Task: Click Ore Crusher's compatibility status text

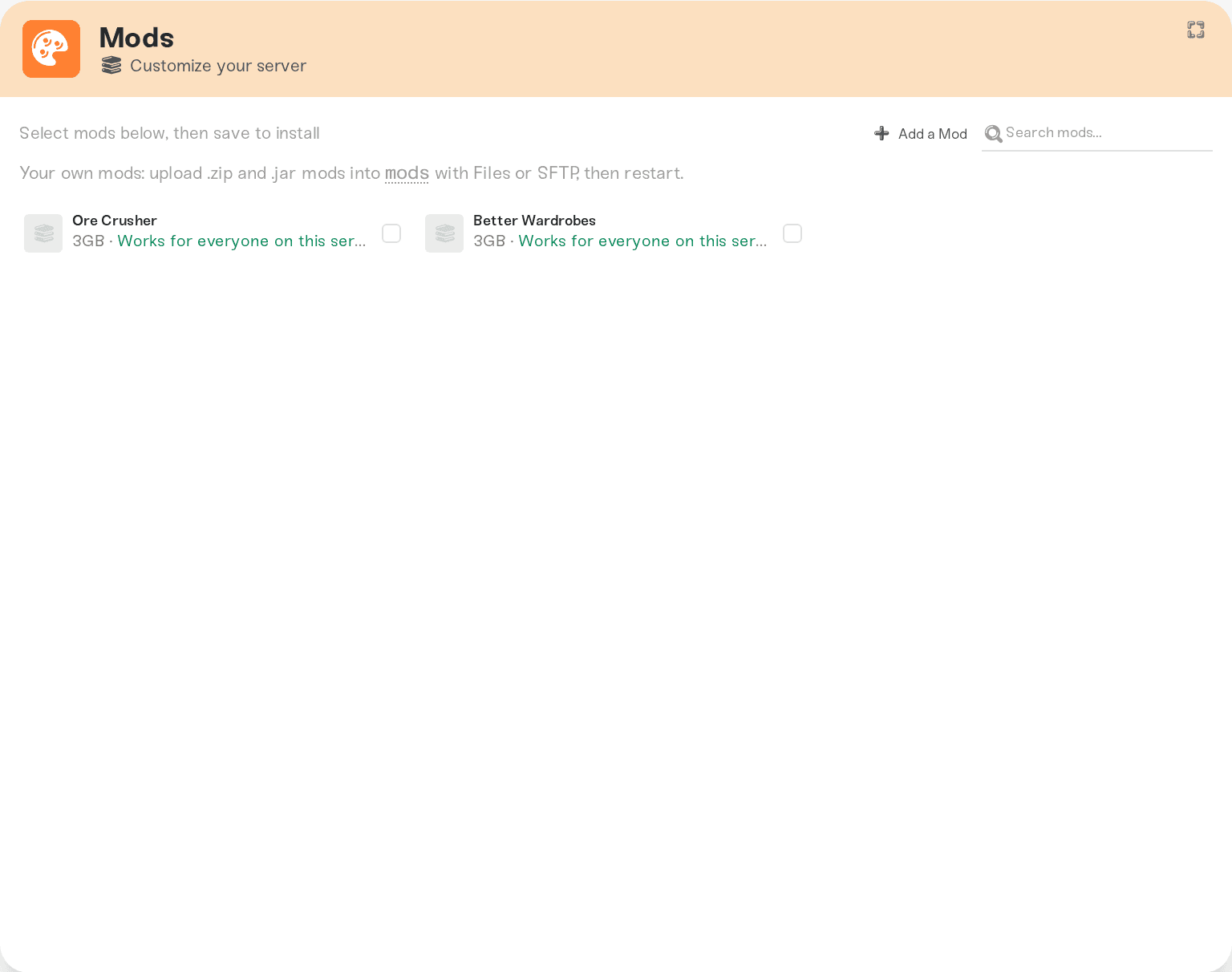Action: pos(241,241)
